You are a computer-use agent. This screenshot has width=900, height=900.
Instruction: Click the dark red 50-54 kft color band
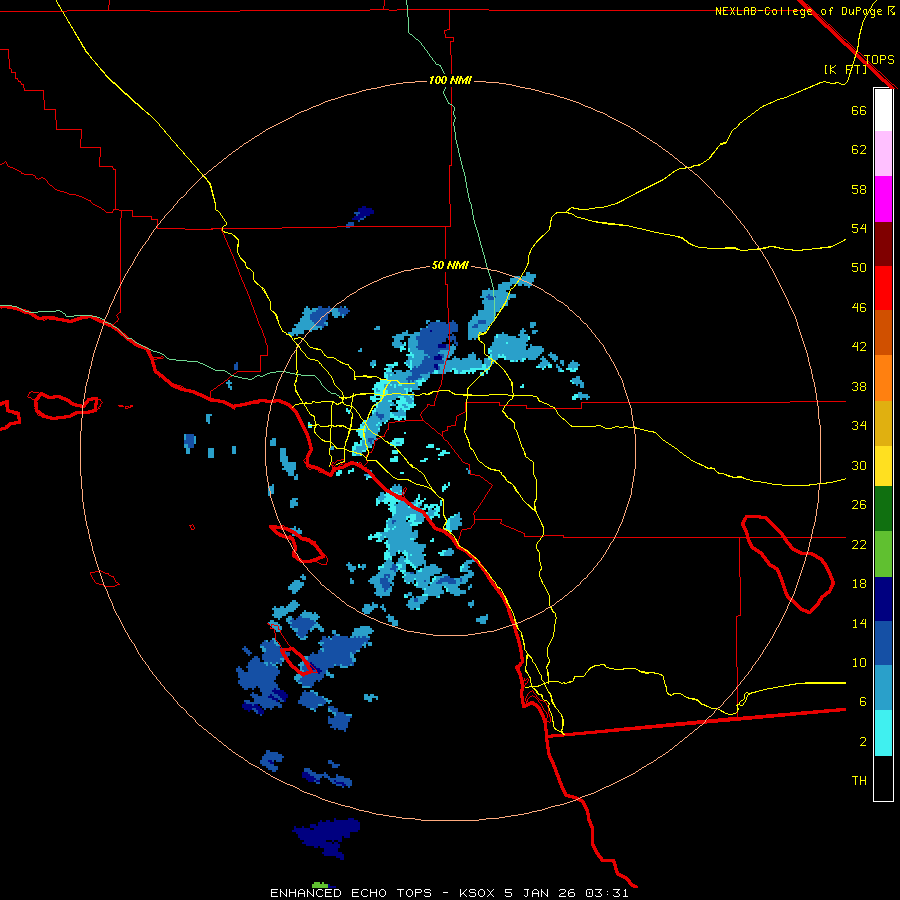(883, 243)
